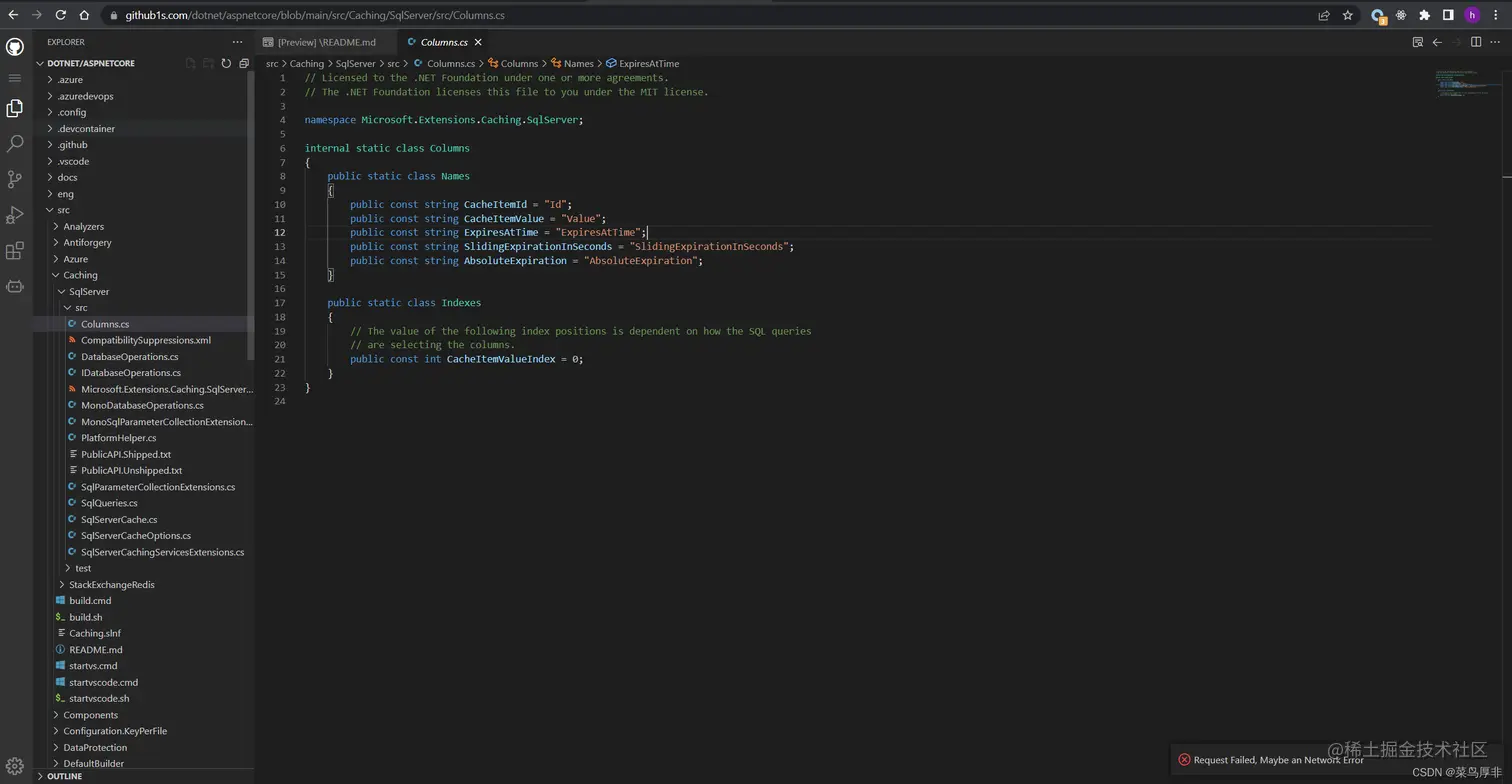Expand the docs folder
The image size is (1512, 784).
pyautogui.click(x=67, y=177)
